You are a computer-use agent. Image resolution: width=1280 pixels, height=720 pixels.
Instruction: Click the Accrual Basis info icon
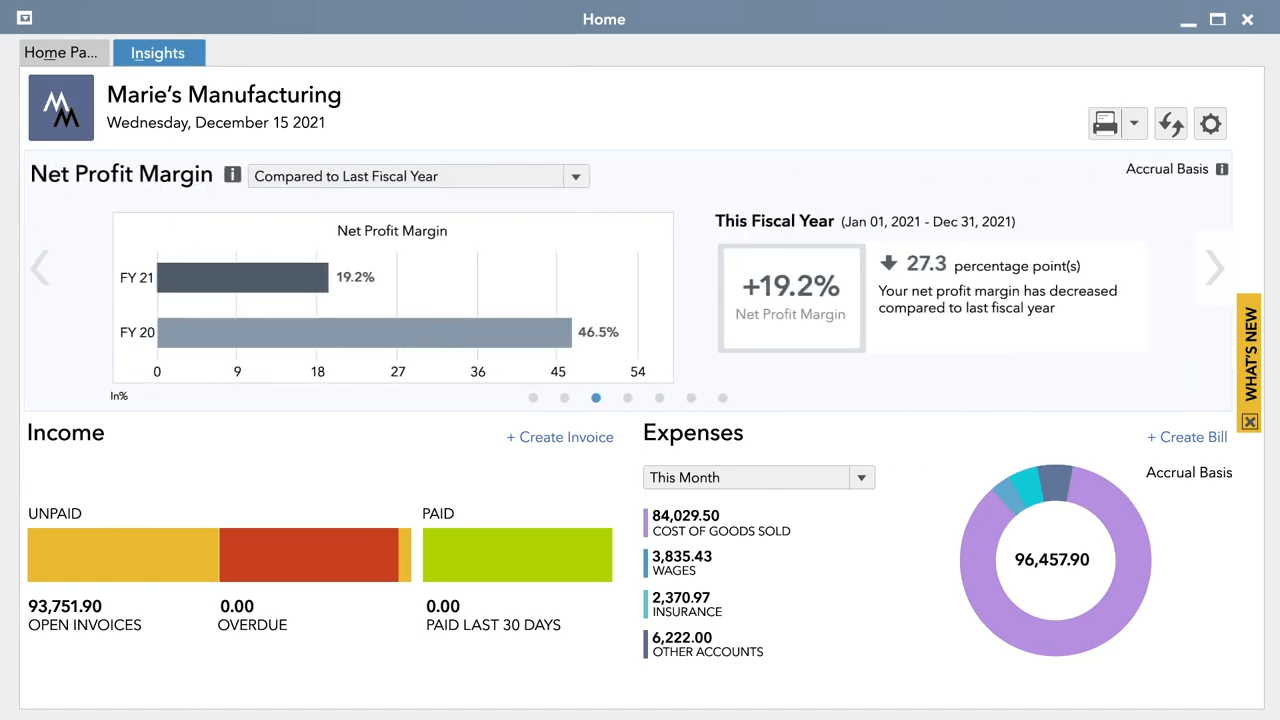click(1221, 169)
